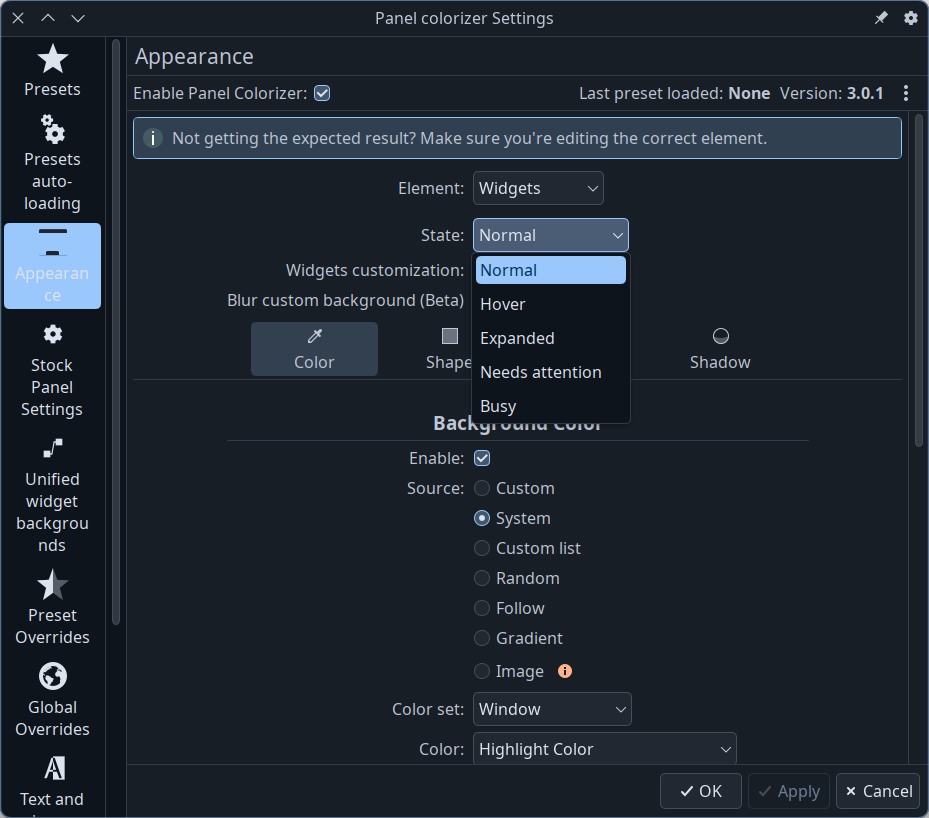Expand the Highlight Color dropdown

tap(604, 749)
